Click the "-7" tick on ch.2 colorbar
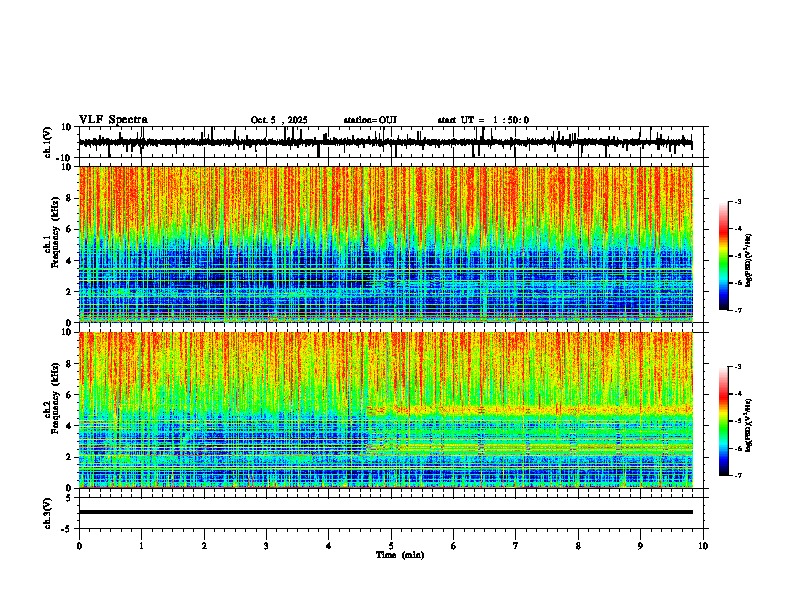 tap(737, 476)
